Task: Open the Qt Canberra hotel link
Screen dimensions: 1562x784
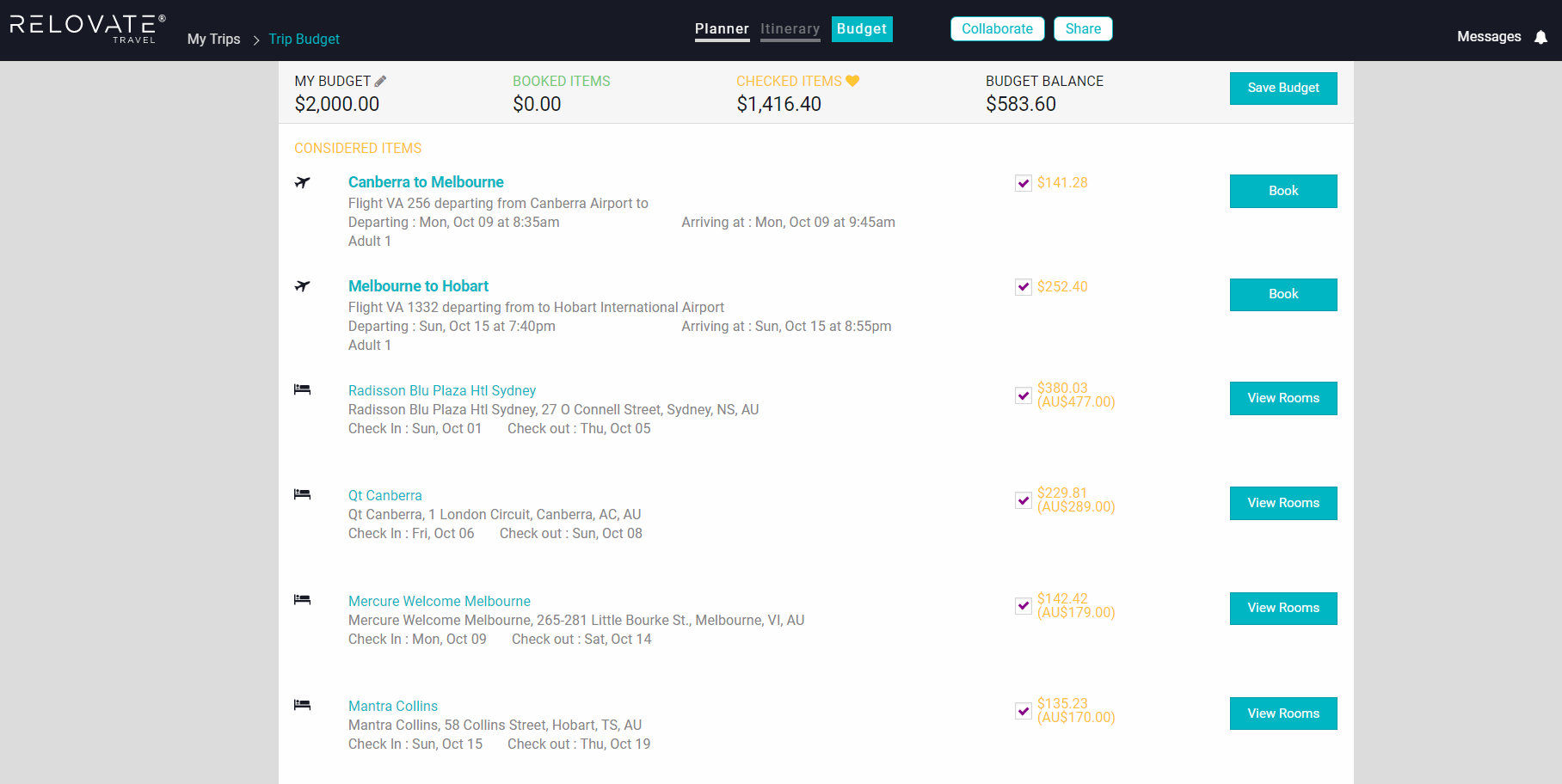Action: pyautogui.click(x=385, y=495)
